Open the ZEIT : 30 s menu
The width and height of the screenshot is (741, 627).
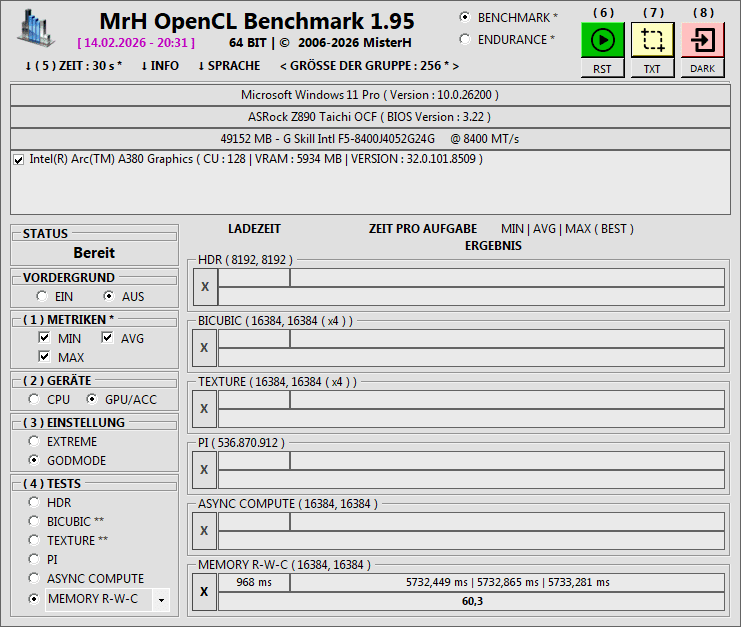click(x=73, y=66)
